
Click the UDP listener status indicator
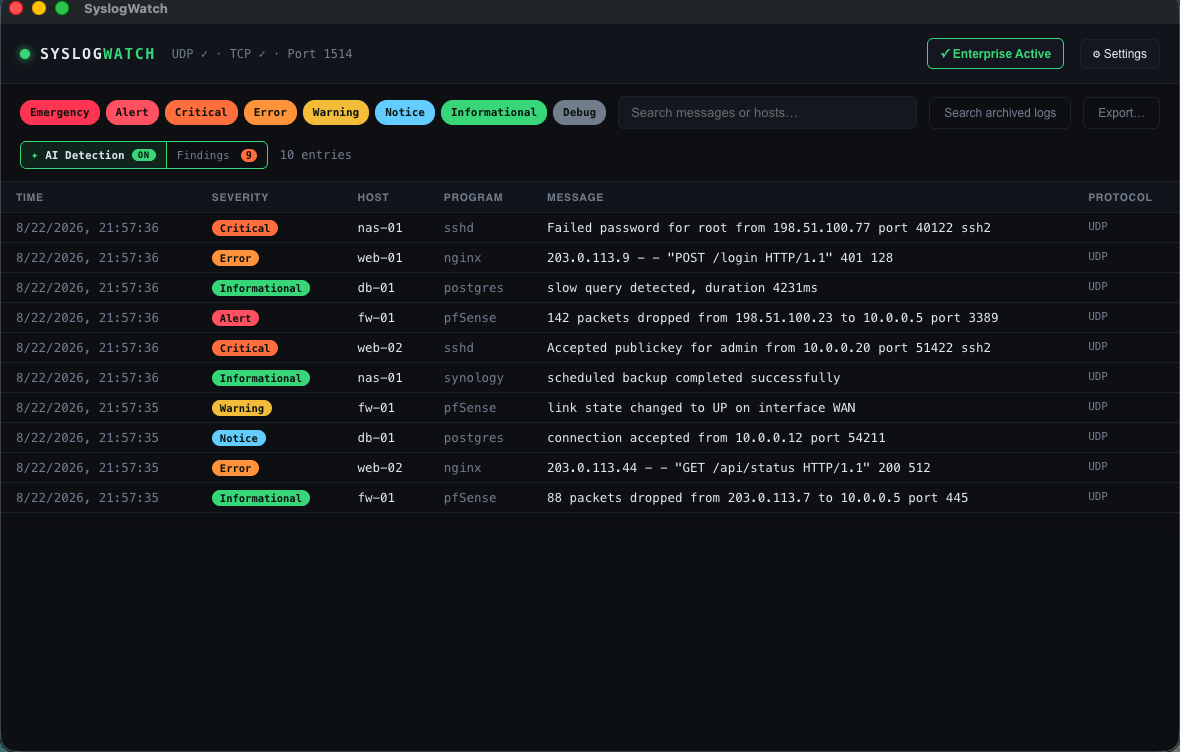pyautogui.click(x=190, y=53)
